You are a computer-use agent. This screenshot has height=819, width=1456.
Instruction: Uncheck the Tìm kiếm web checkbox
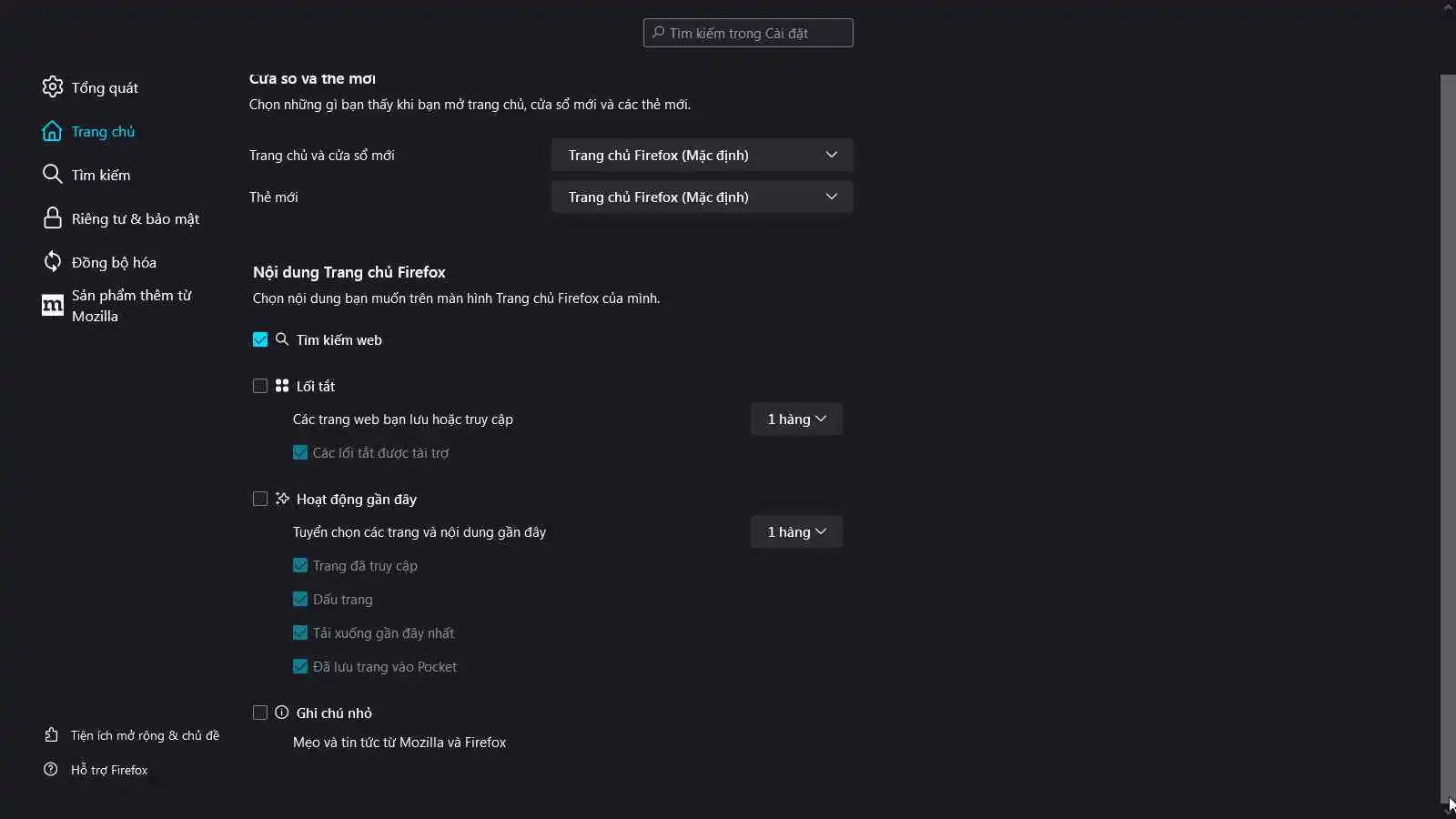(x=260, y=339)
